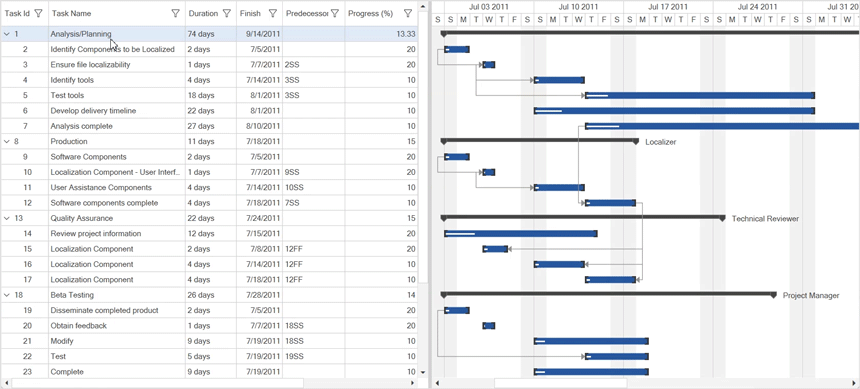Image resolution: width=860 pixels, height=389 pixels.
Task: Select the Review project information task bar
Action: (520, 234)
